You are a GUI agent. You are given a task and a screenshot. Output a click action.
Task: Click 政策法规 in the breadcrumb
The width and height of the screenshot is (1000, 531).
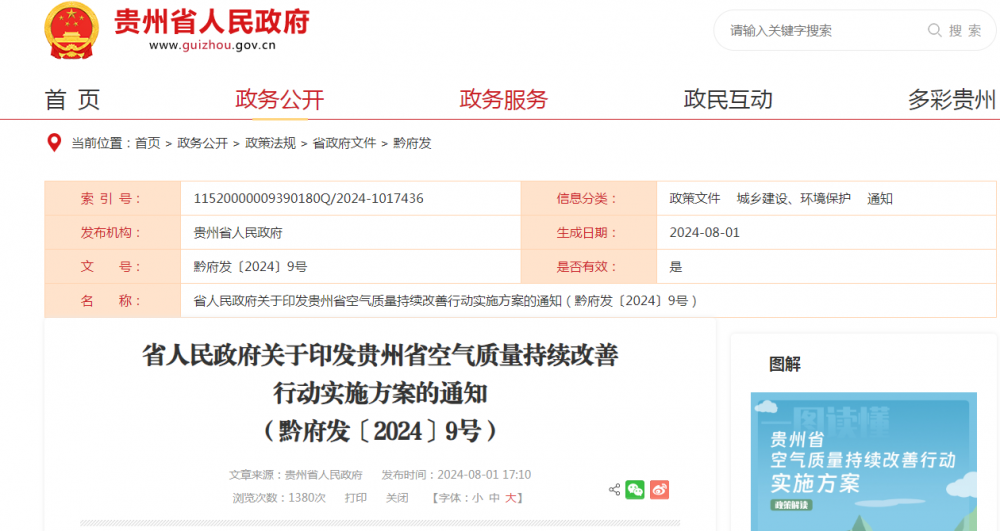coord(270,144)
